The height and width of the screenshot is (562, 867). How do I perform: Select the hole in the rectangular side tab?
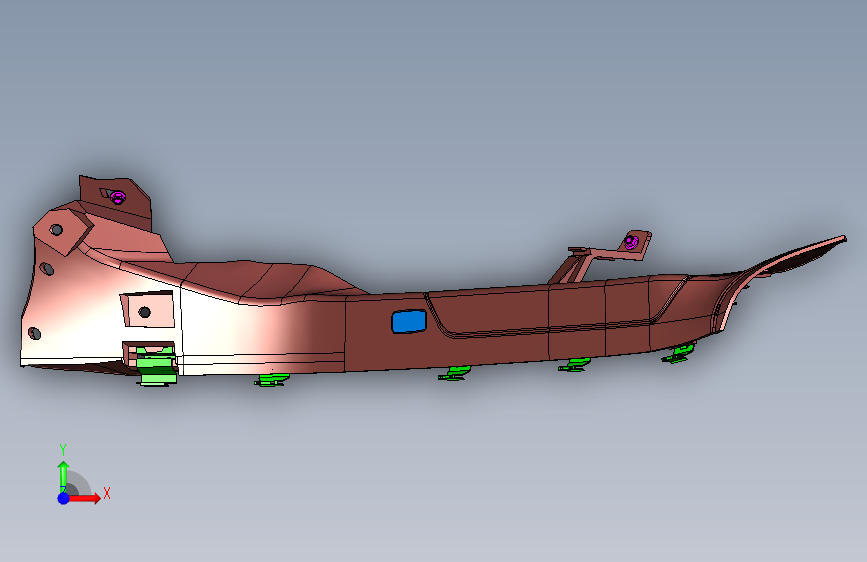pos(144,312)
